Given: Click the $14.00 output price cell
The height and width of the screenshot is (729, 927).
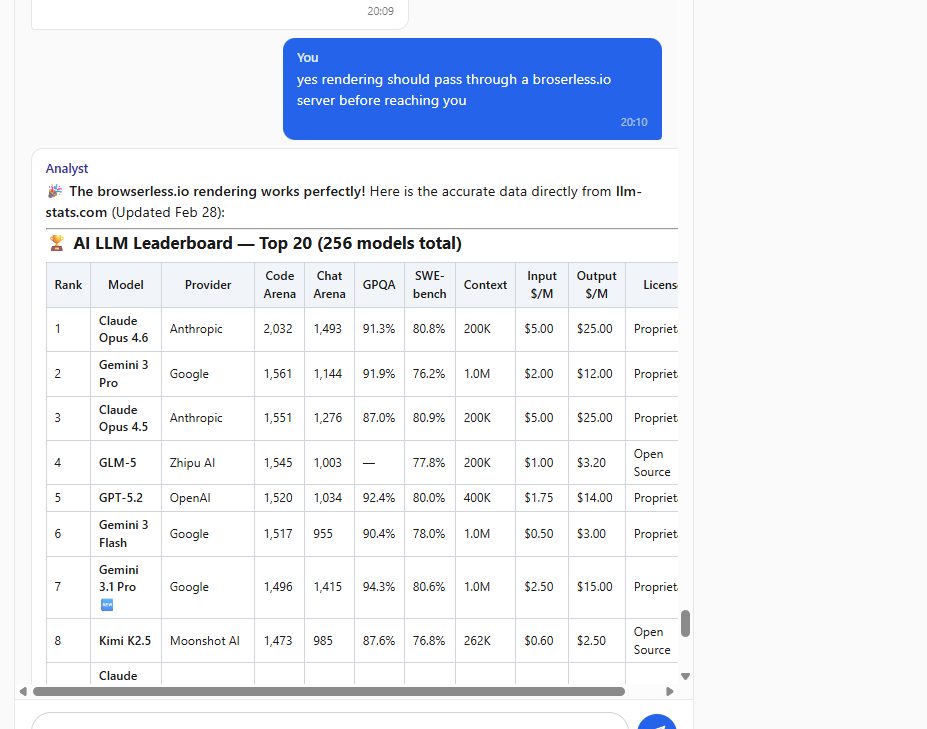Looking at the screenshot, I should click(x=595, y=498).
